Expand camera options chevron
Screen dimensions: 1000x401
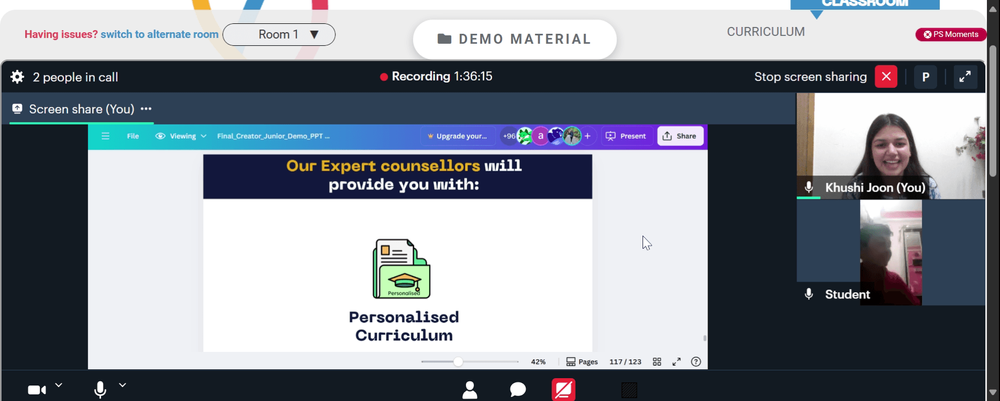tap(59, 385)
